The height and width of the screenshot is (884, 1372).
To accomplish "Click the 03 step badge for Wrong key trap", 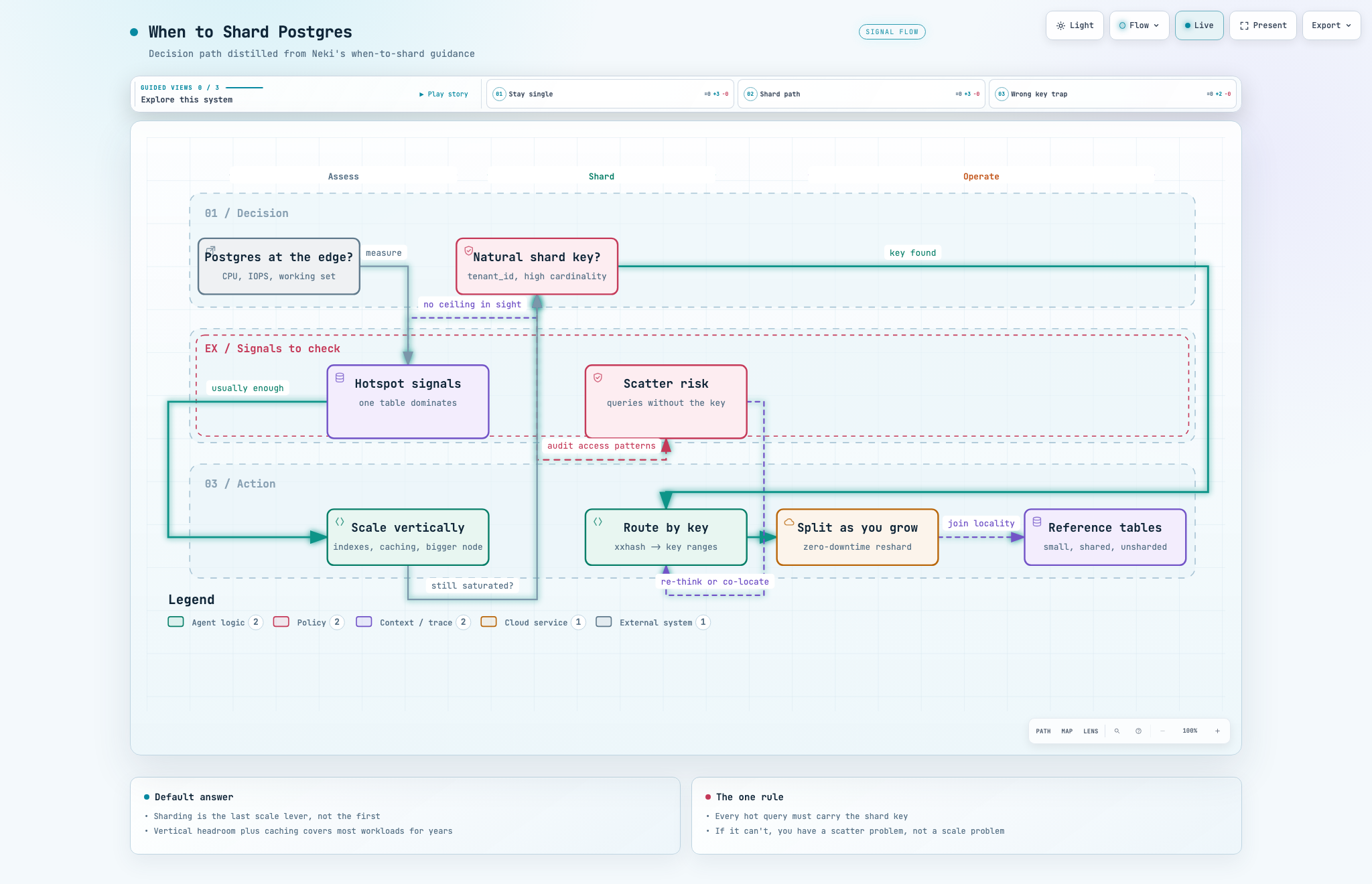I will [1002, 94].
